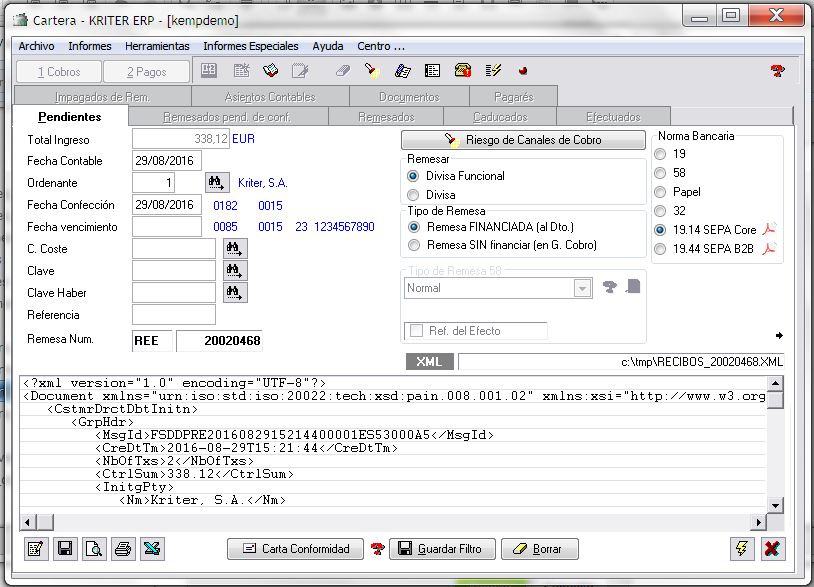
Task: Click the floppy-disk save icon at bottom left
Action: pyautogui.click(x=65, y=549)
